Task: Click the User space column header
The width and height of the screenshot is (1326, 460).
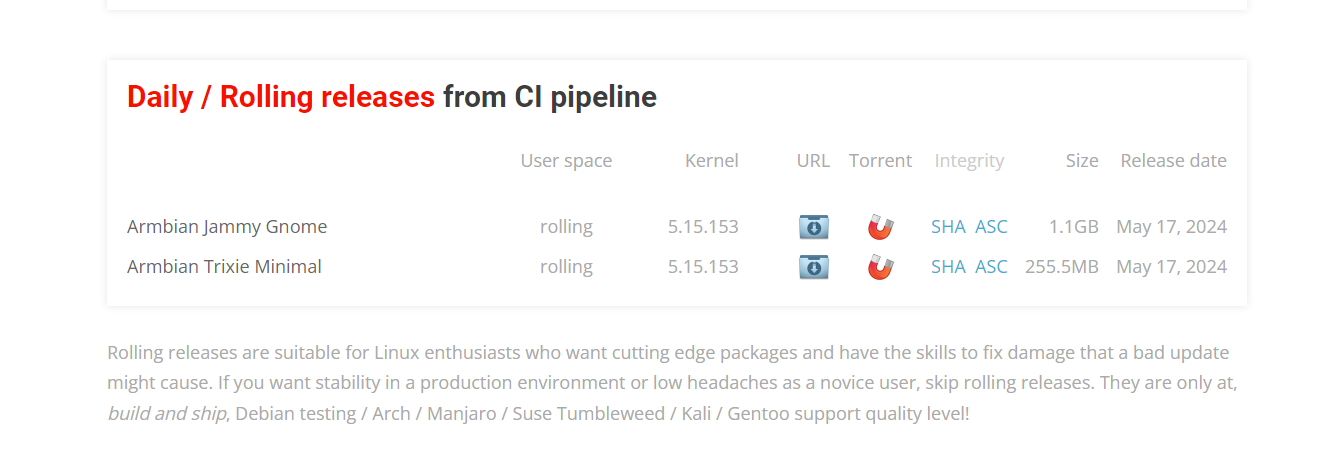Action: tap(566, 161)
